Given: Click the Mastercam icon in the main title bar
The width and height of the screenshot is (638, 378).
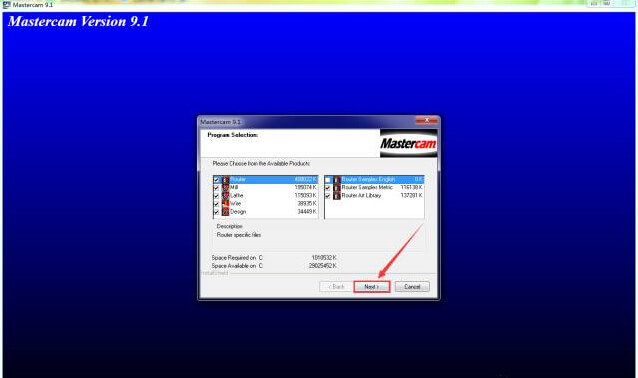Looking at the screenshot, I should point(6,4).
